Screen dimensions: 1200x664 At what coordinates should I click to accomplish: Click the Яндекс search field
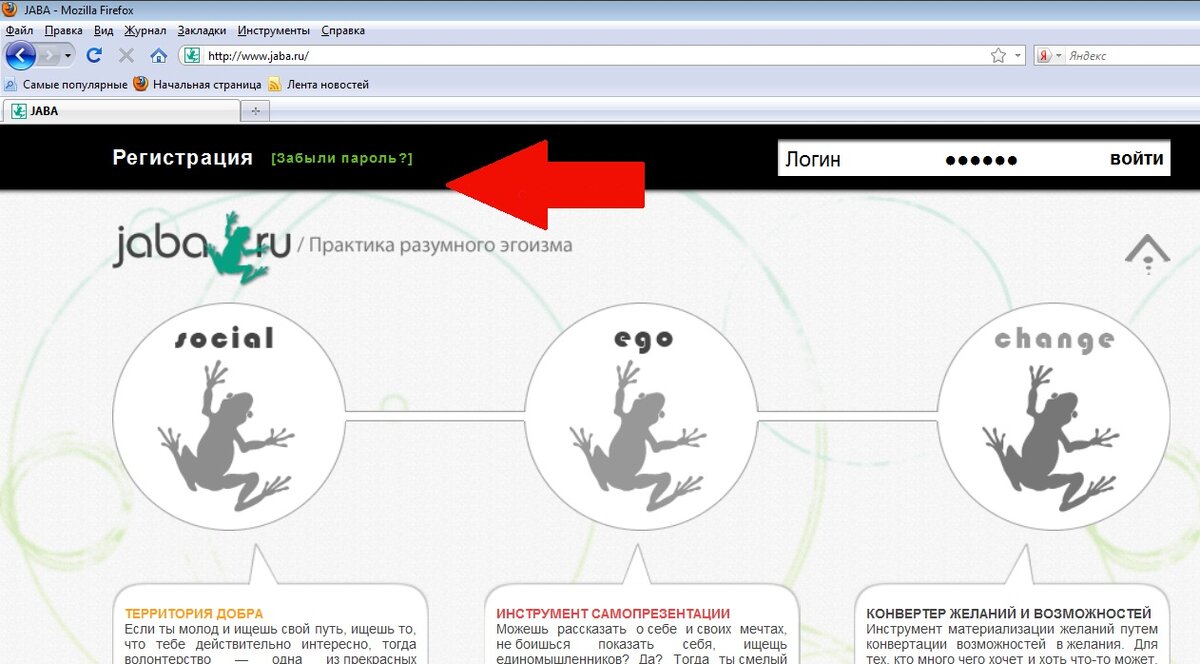[1131, 56]
